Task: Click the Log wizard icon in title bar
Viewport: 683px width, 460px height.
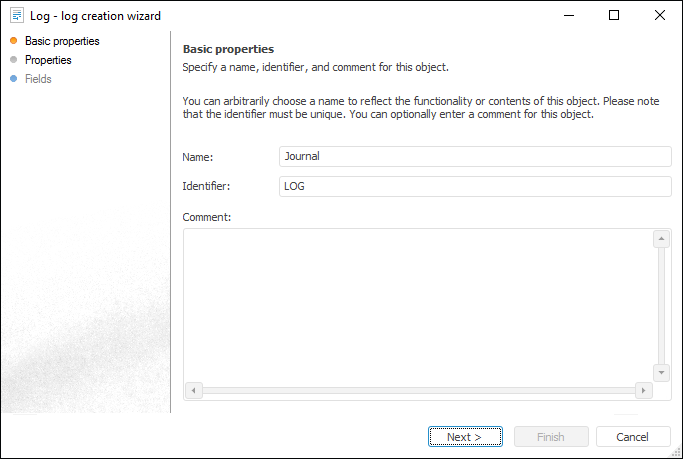Action: (16, 16)
